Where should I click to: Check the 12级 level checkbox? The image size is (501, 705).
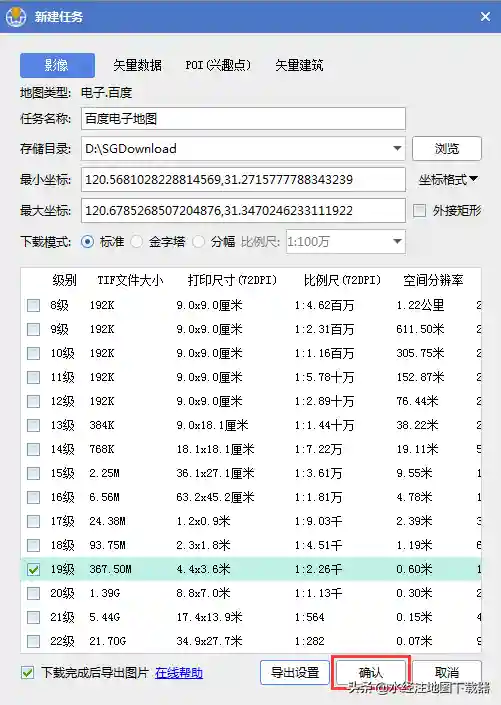33,401
